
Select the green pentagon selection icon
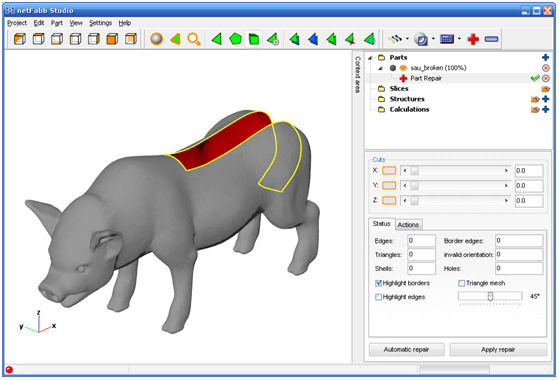click(x=235, y=39)
